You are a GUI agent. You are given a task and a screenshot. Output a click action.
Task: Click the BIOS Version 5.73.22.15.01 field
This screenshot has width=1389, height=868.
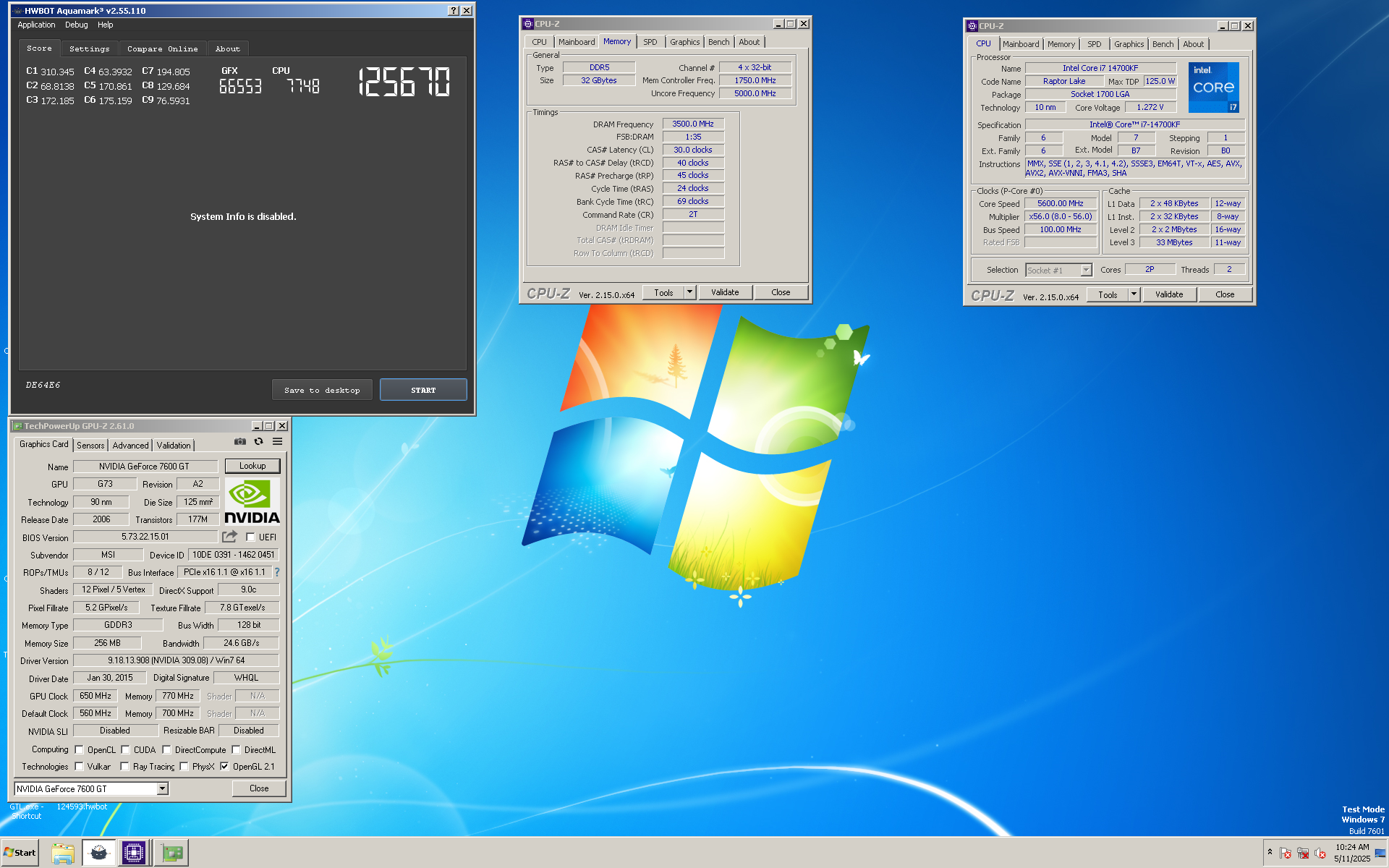[x=145, y=537]
